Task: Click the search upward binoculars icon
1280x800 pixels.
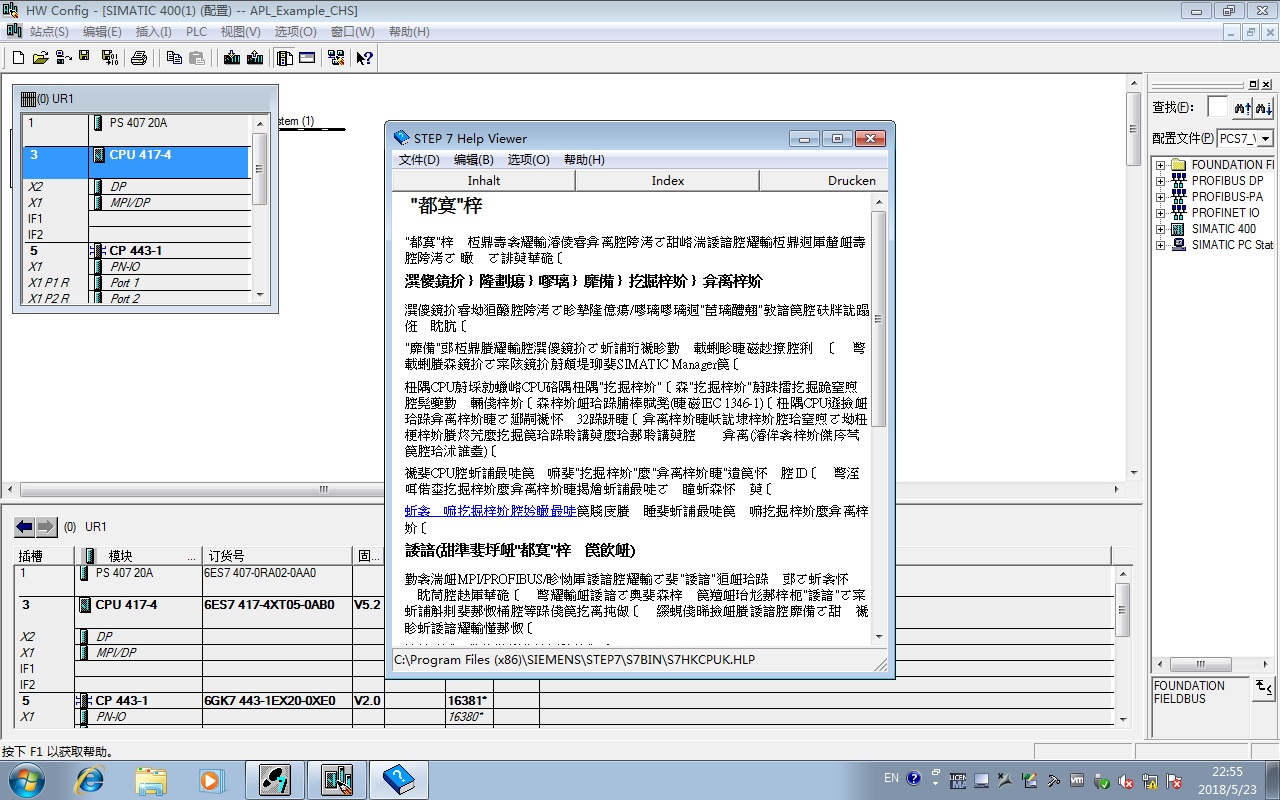Action: pyautogui.click(x=1243, y=107)
